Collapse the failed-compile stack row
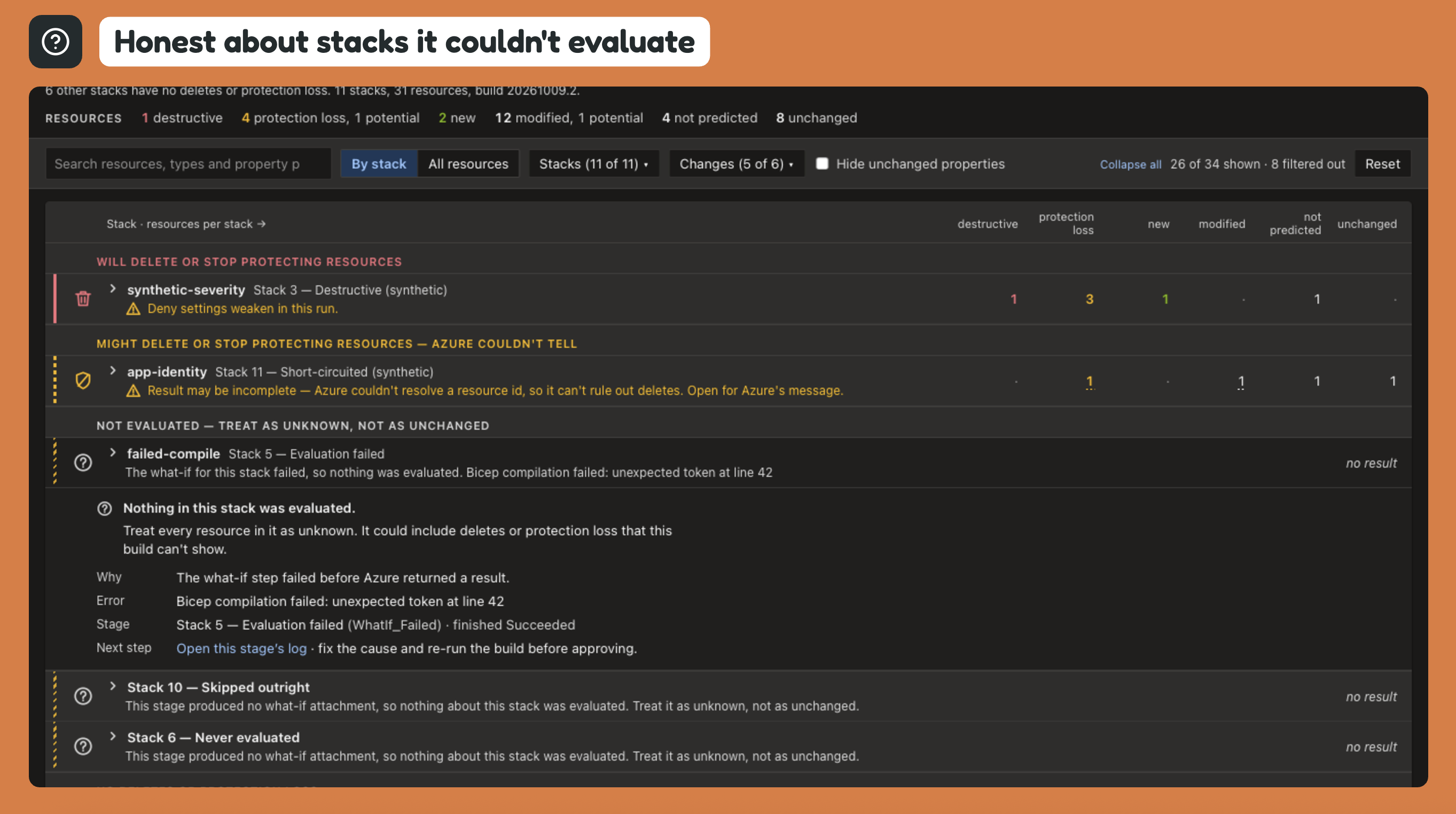This screenshot has width=1456, height=814. click(x=113, y=453)
